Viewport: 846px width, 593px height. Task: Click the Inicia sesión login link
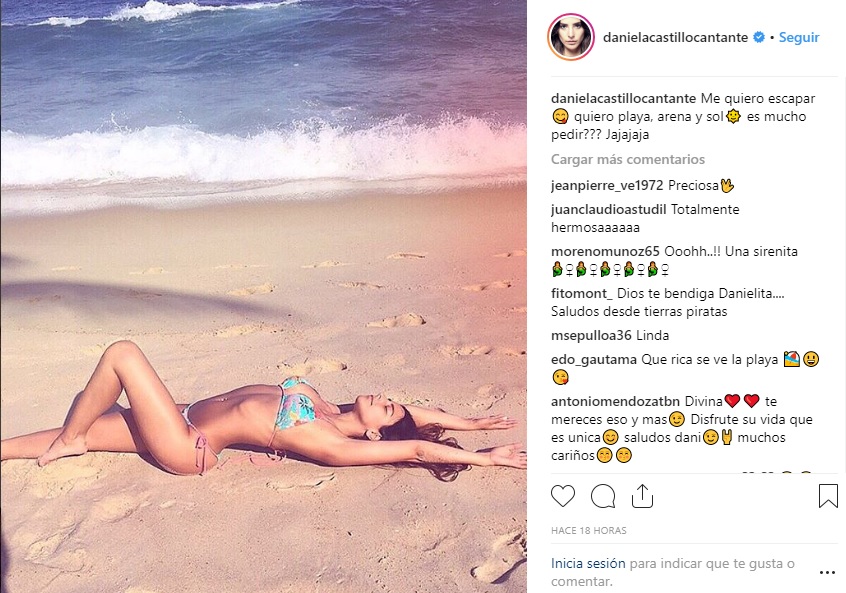588,563
